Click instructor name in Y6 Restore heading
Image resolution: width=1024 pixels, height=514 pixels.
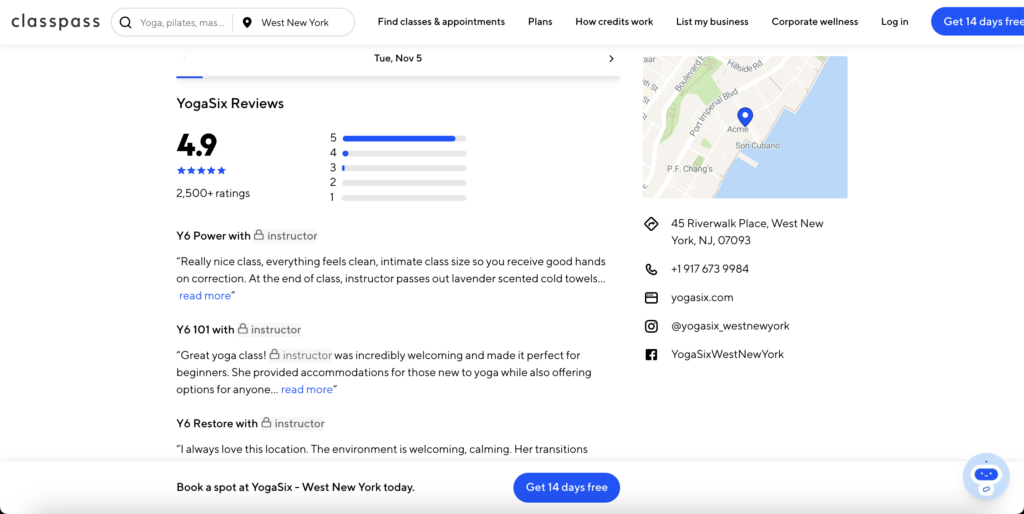300,424
